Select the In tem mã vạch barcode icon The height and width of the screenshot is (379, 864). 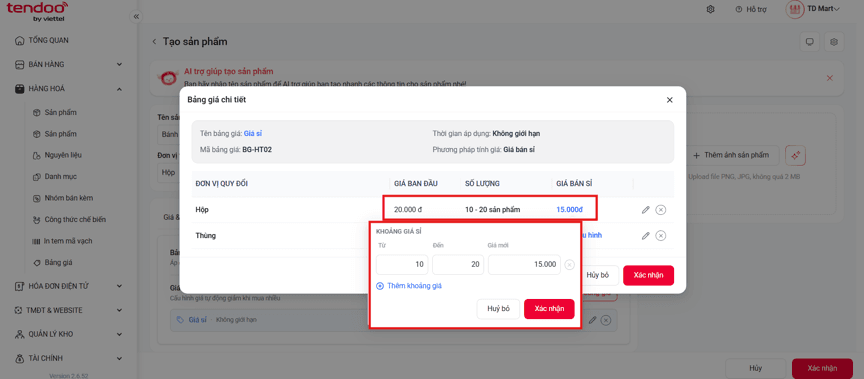[x=36, y=241]
